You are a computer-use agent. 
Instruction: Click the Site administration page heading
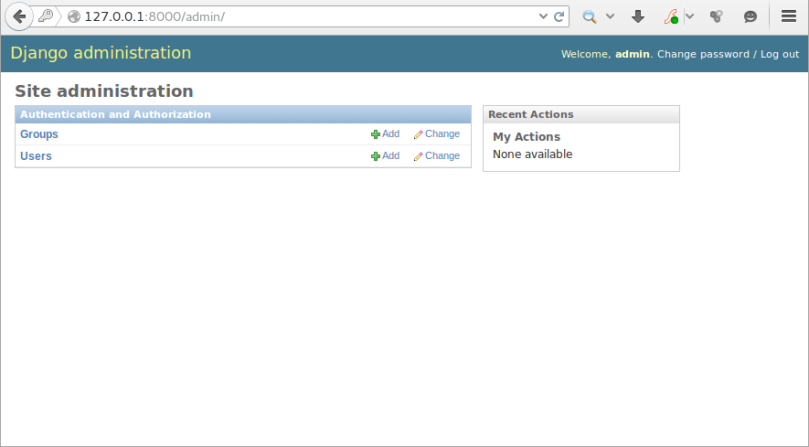104,91
